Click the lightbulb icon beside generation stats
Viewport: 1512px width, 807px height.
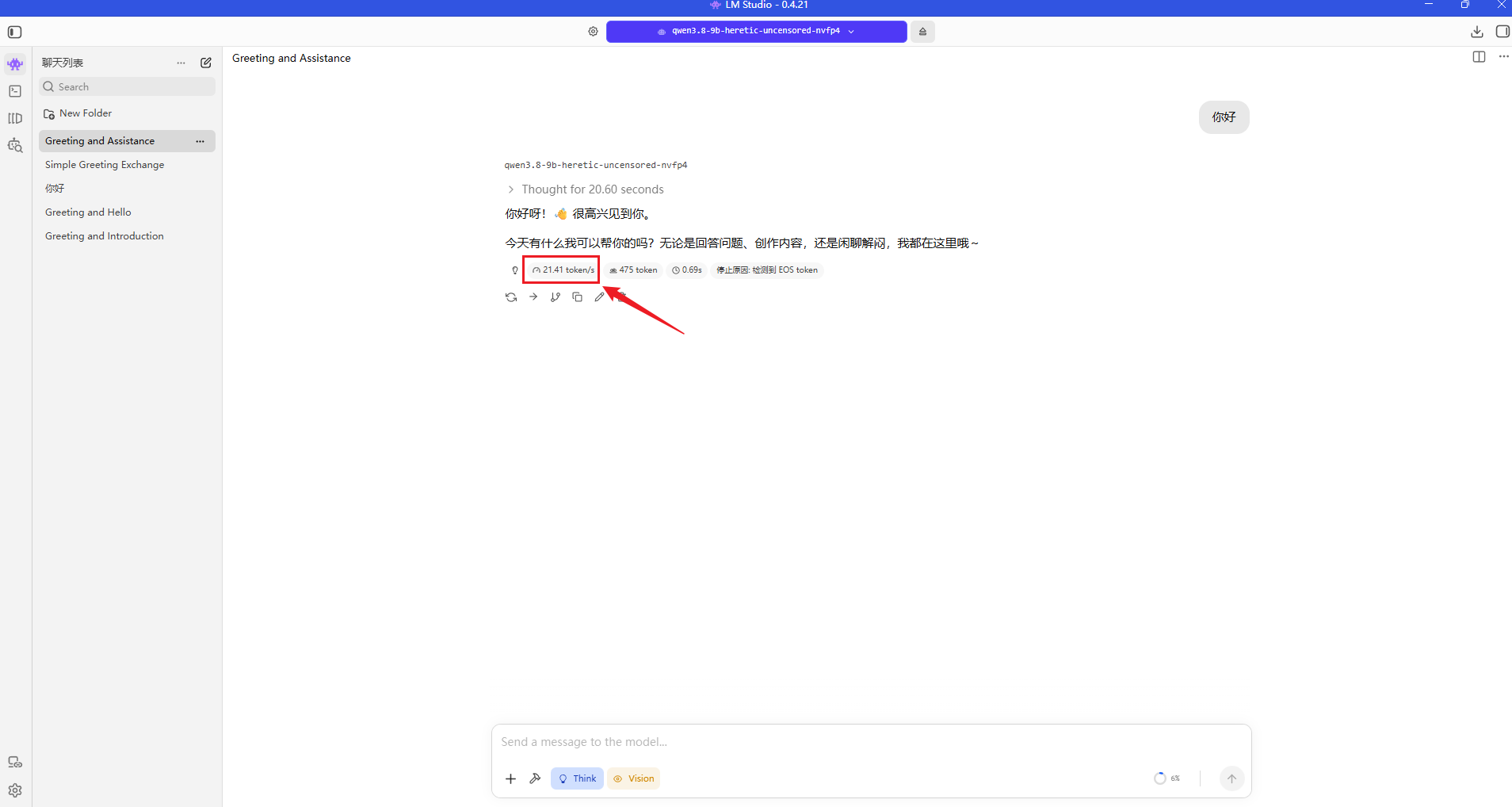click(x=515, y=270)
